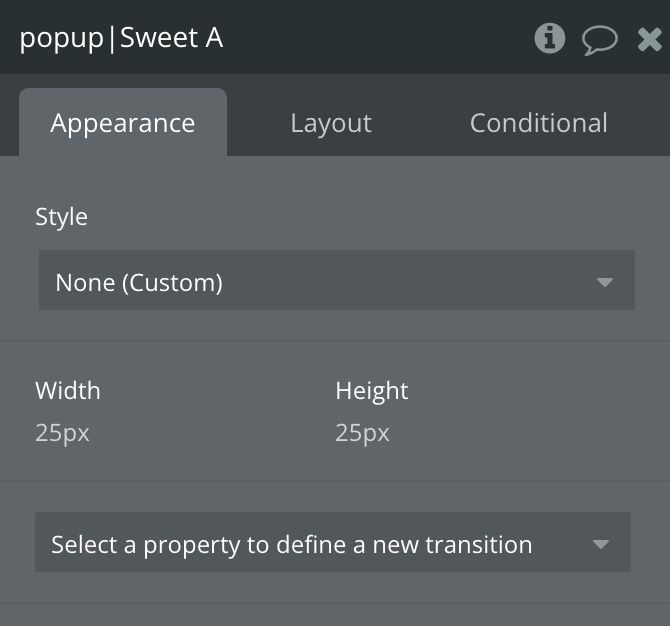The height and width of the screenshot is (626, 670).
Task: Click the 'Select a property' transition text
Action: coord(292,545)
